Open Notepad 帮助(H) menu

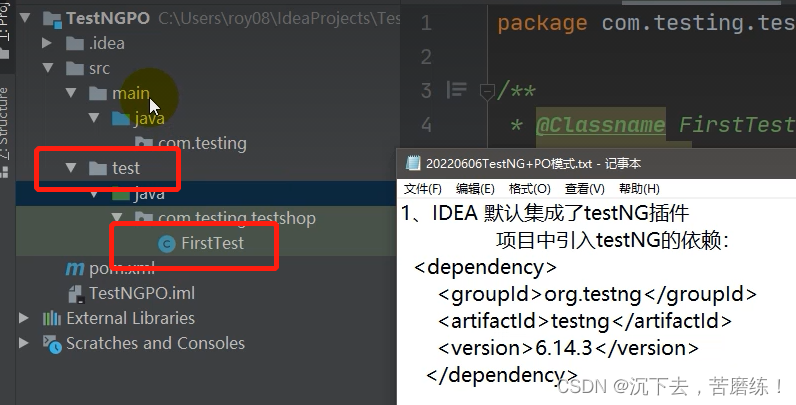coord(639,189)
